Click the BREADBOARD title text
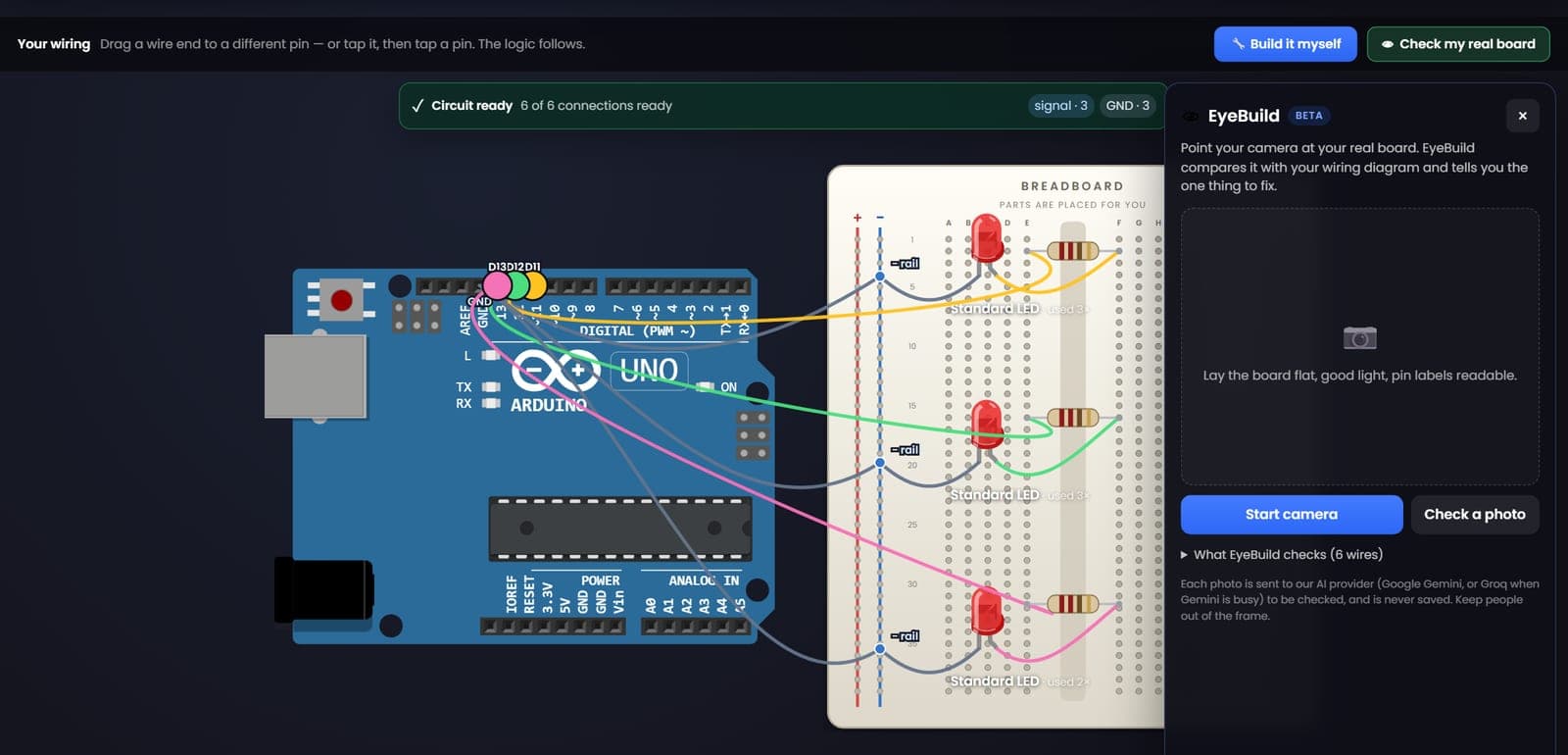 click(x=1072, y=186)
